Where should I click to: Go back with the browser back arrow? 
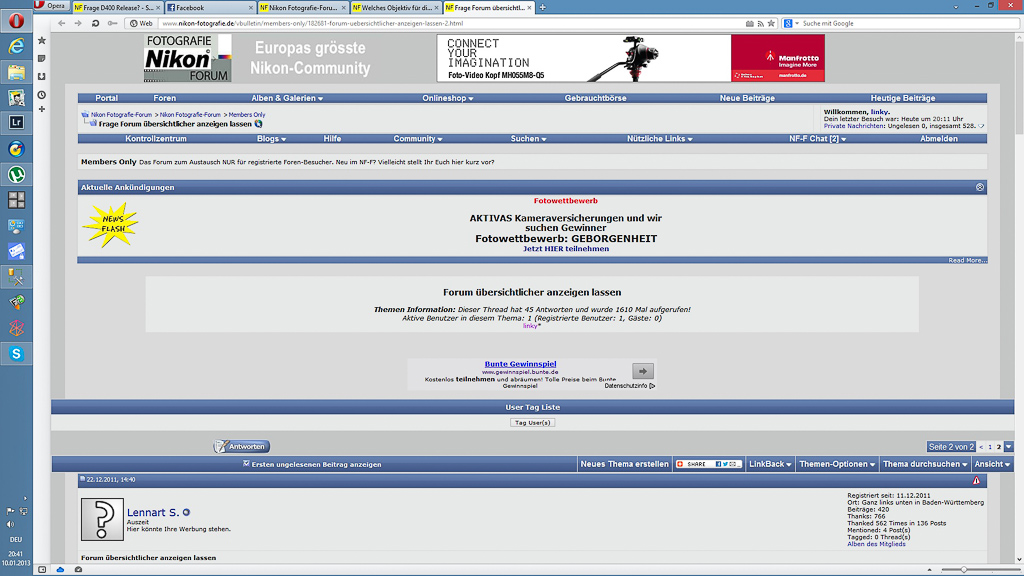[61, 24]
